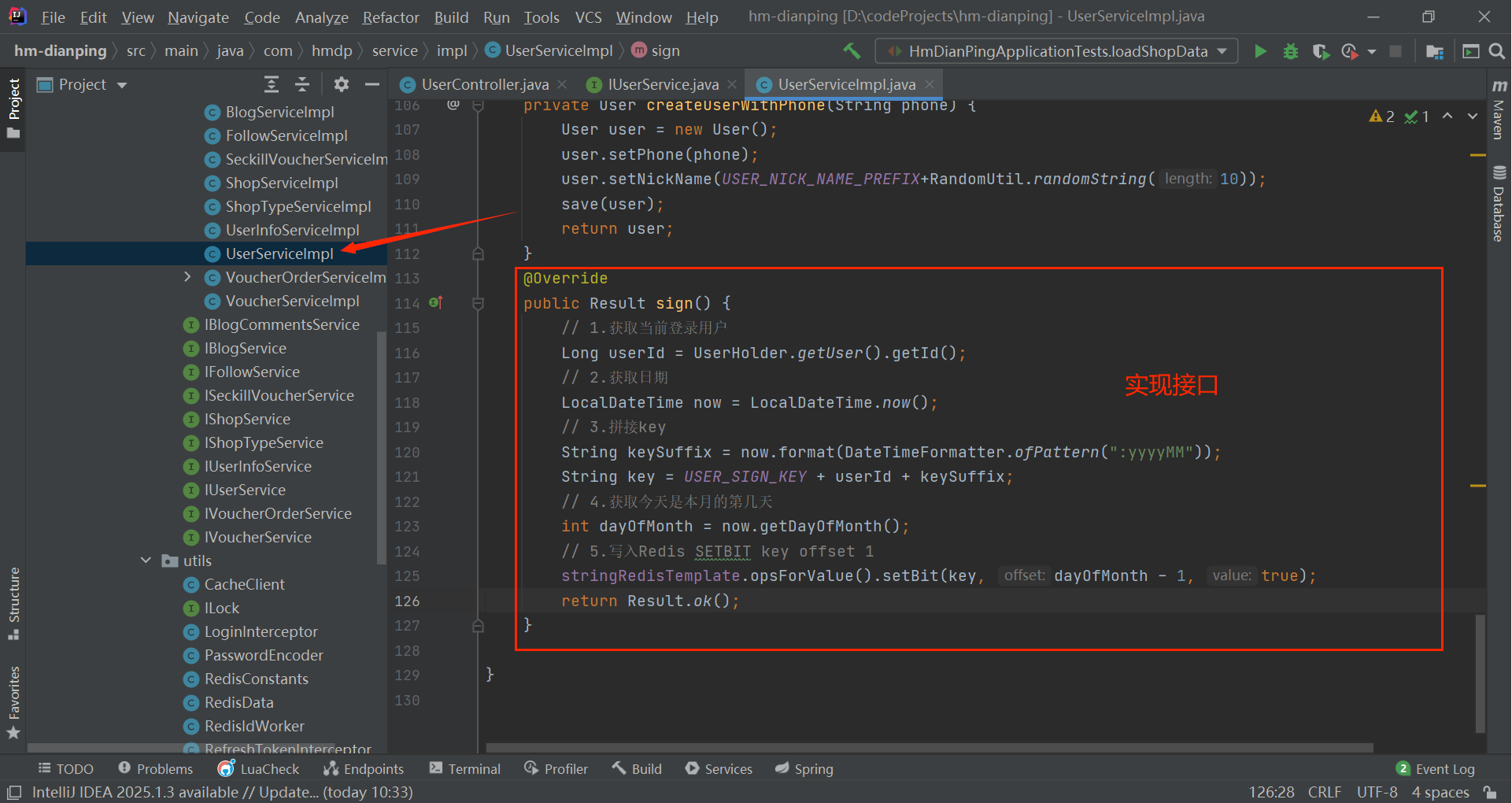Viewport: 1512px width, 803px height.
Task: Click the Search Everywhere magnifier icon
Action: click(1497, 51)
